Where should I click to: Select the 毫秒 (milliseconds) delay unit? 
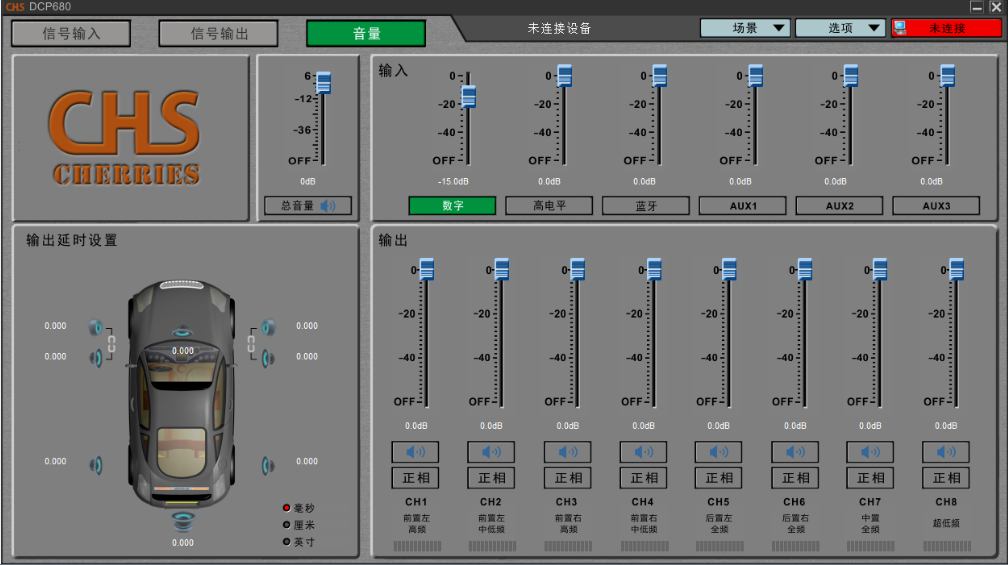(x=287, y=508)
